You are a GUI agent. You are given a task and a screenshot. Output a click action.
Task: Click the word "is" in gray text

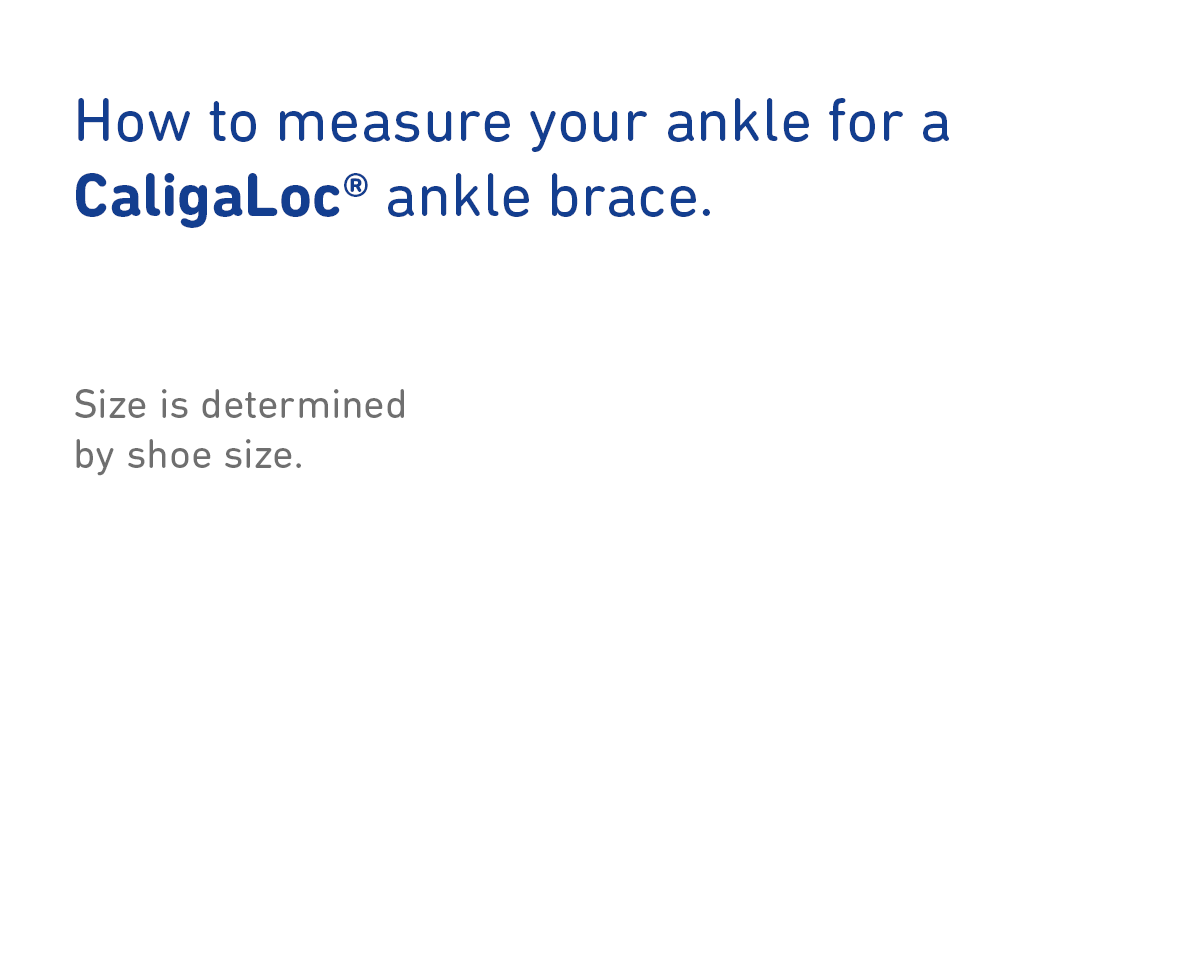point(174,405)
